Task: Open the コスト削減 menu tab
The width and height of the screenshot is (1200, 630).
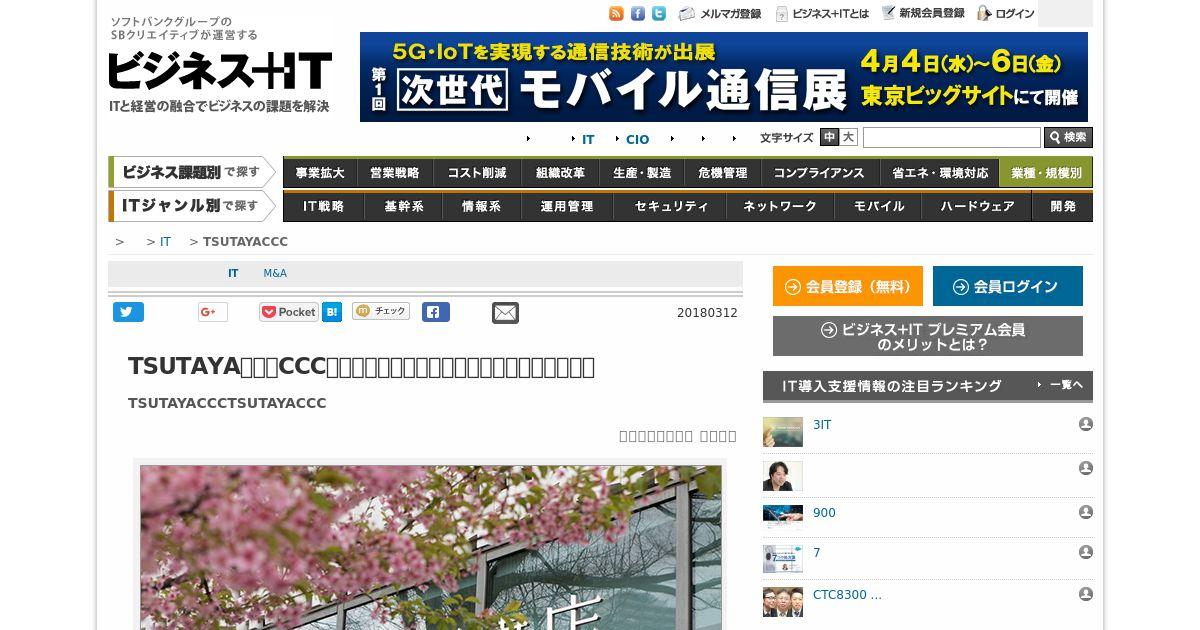Action: pos(477,172)
